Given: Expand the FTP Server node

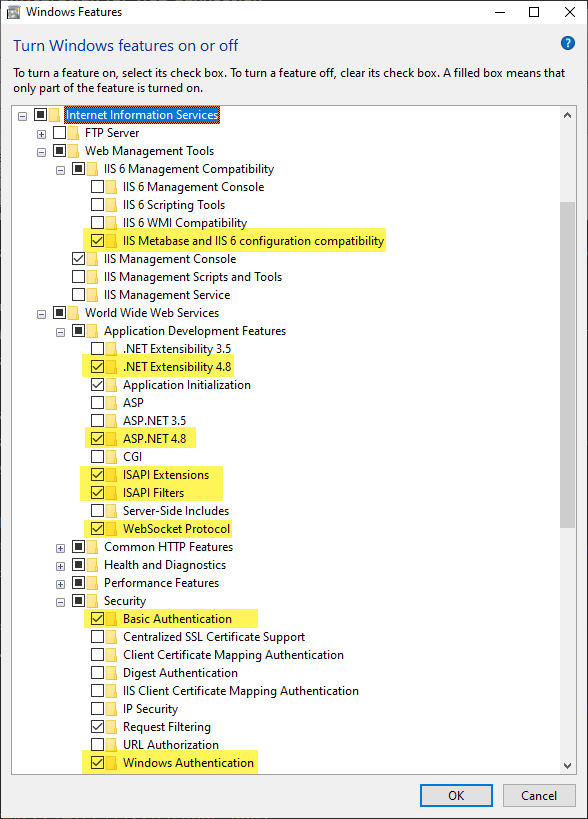Looking at the screenshot, I should pyautogui.click(x=41, y=134).
